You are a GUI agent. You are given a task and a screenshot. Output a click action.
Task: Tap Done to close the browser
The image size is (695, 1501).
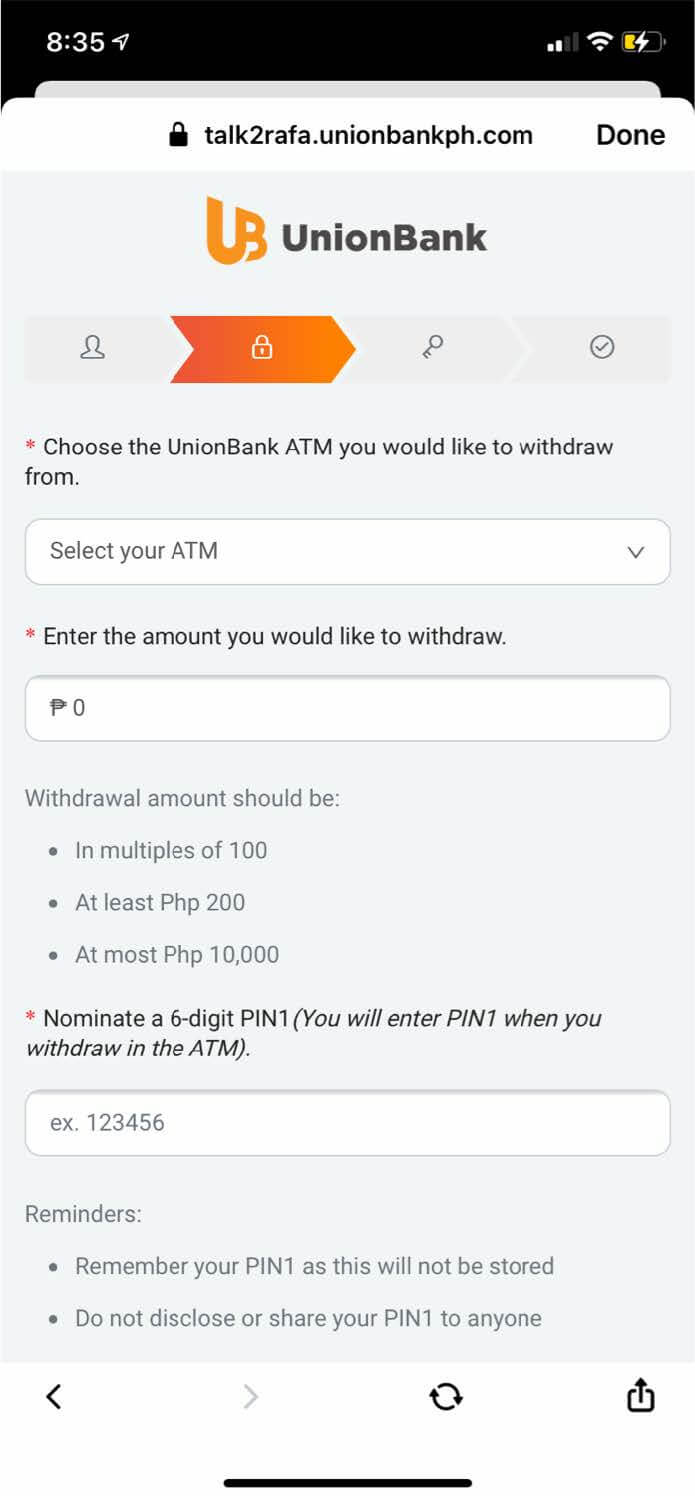(x=630, y=135)
